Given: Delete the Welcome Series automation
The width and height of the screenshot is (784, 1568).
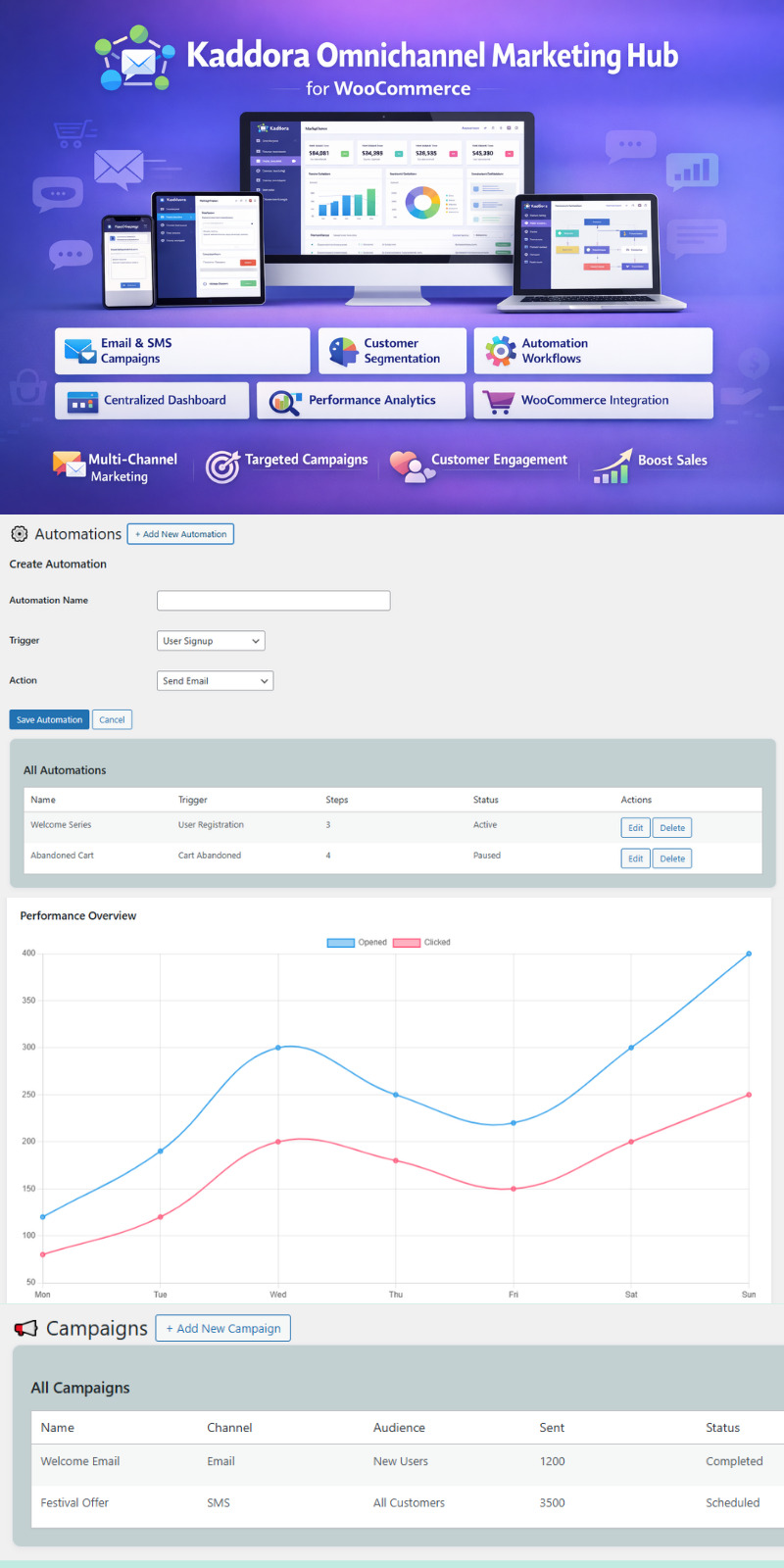Looking at the screenshot, I should pos(672,828).
